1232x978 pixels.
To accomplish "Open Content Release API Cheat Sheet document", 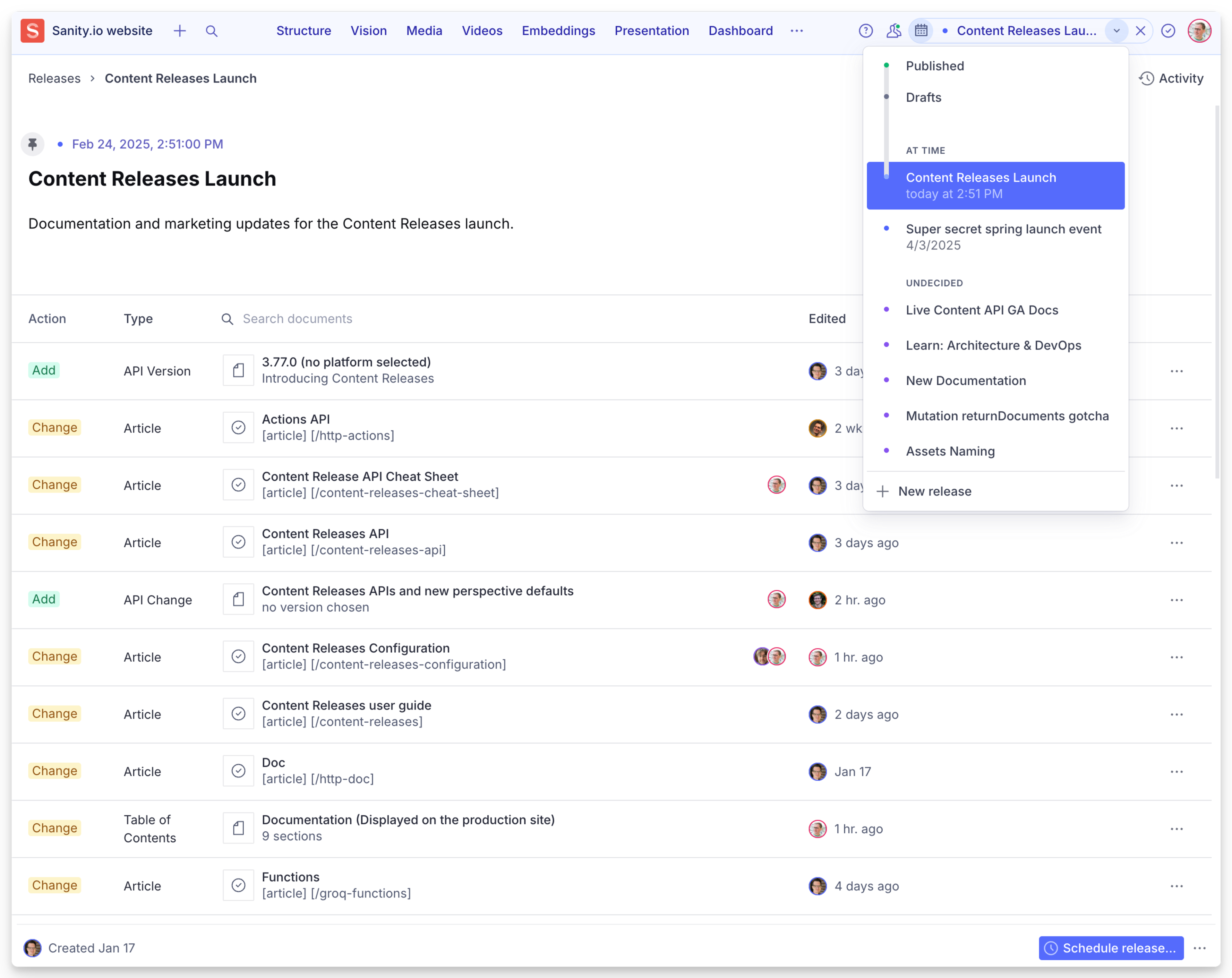I will pyautogui.click(x=380, y=485).
